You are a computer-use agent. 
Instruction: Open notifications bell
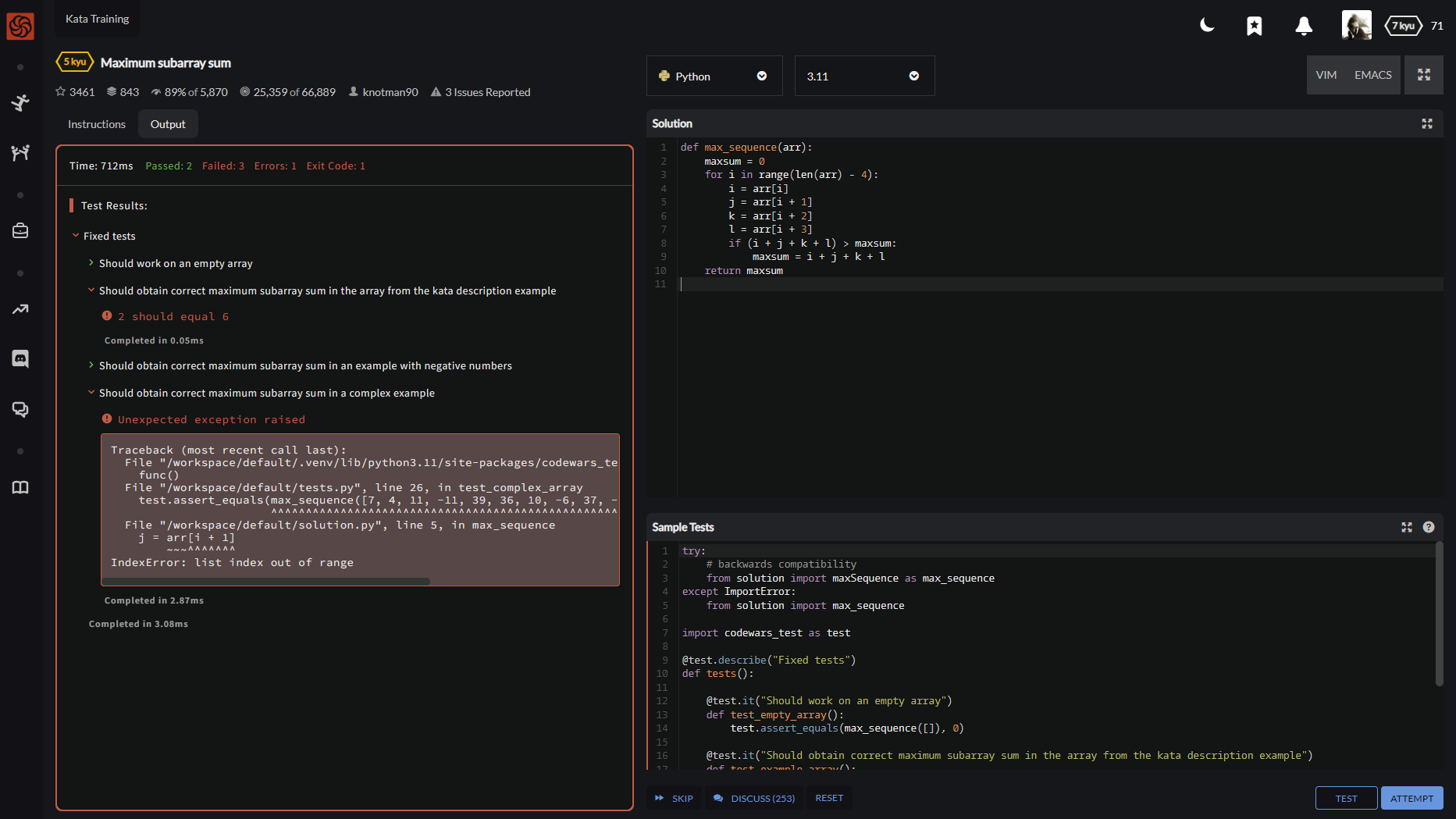[x=1304, y=26]
